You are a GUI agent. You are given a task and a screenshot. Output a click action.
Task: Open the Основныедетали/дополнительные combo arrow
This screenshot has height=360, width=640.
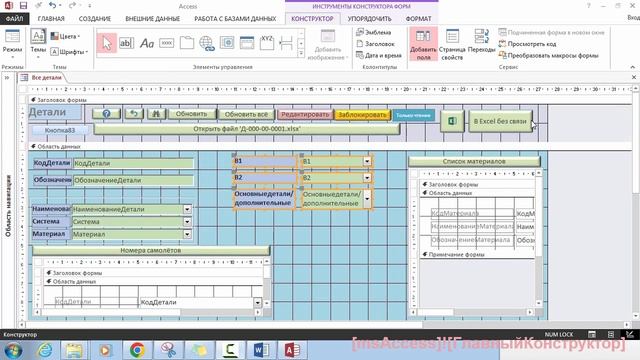(367, 199)
